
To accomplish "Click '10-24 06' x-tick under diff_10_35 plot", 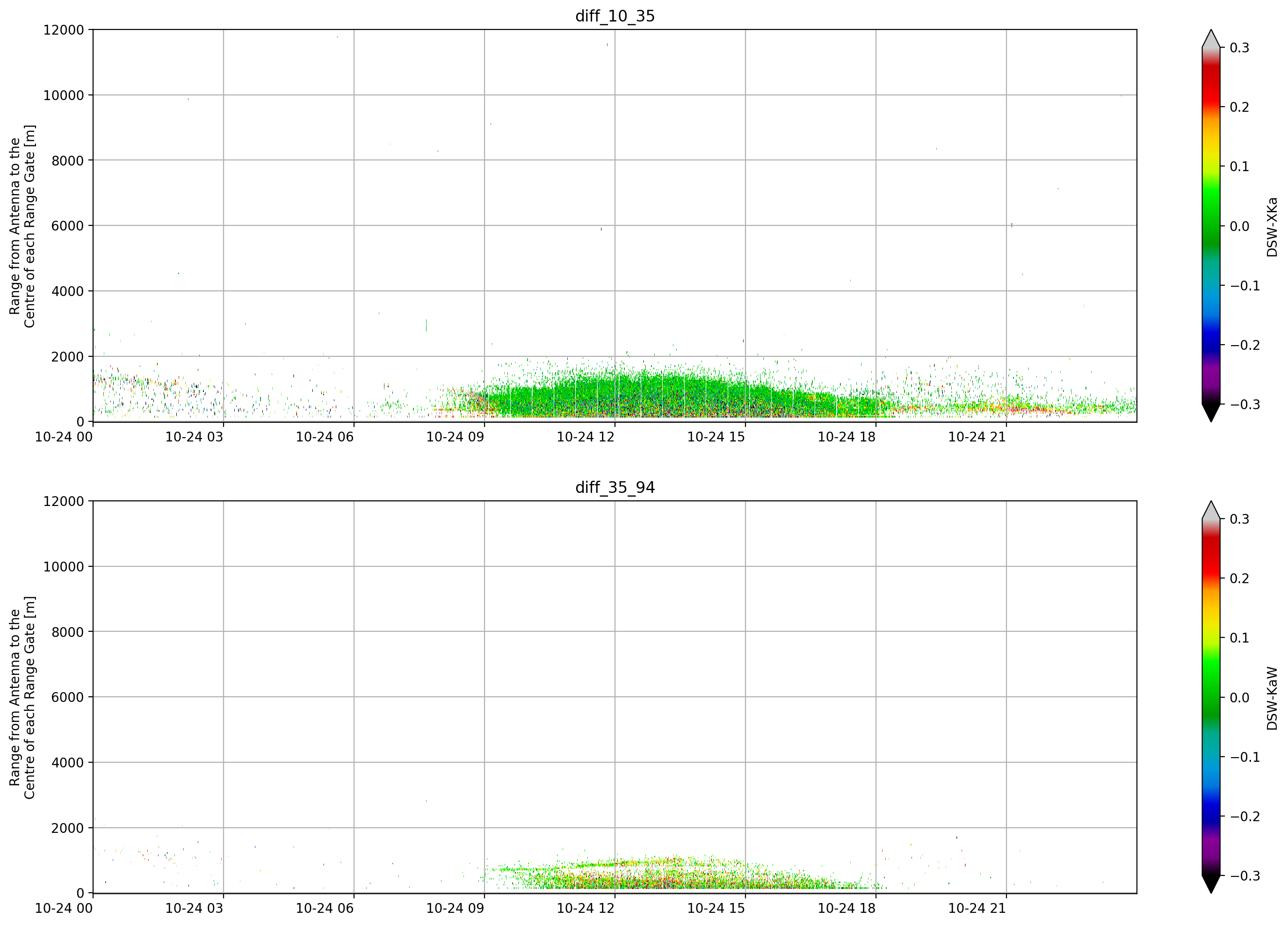I will point(325,437).
